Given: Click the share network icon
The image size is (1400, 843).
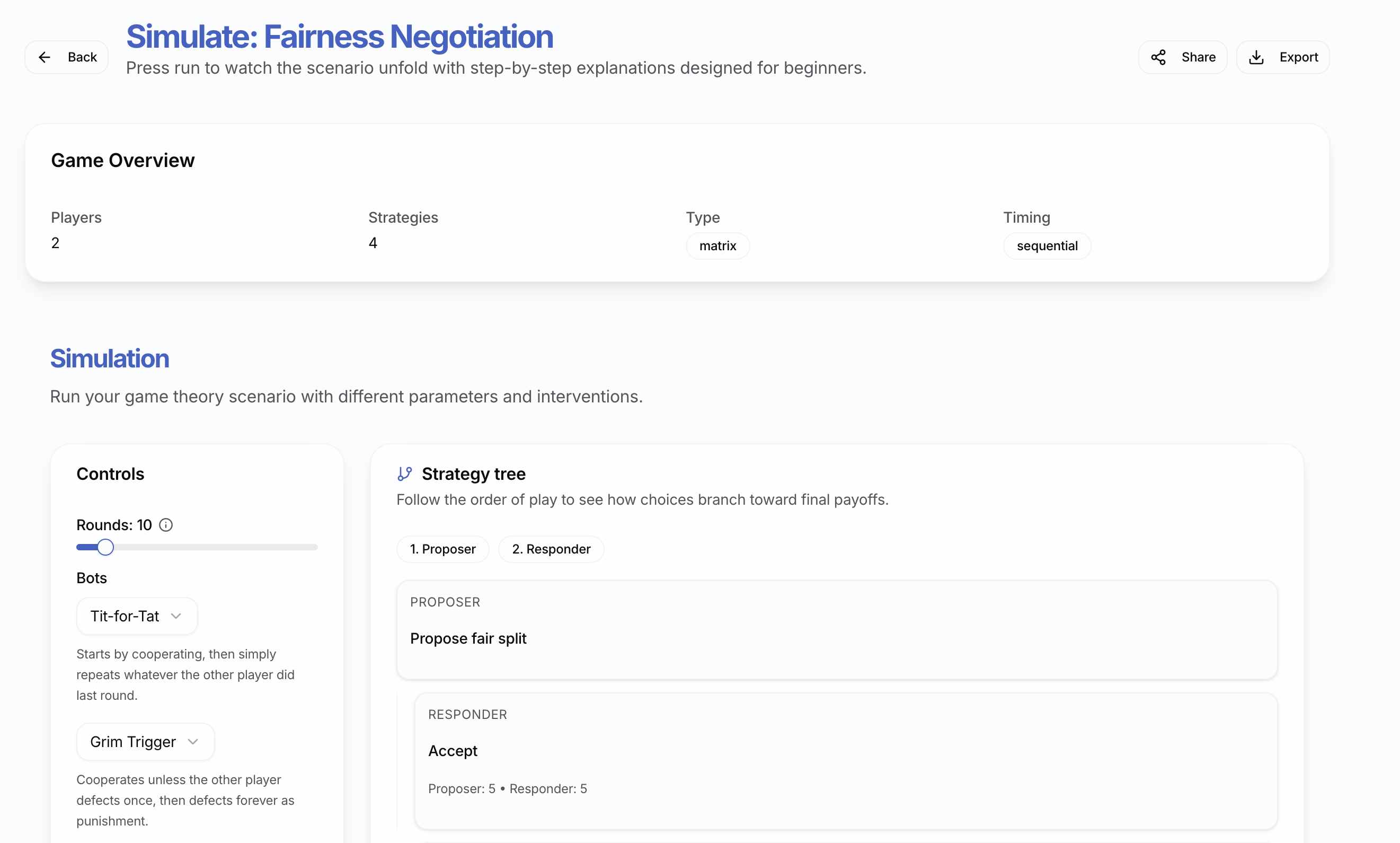Looking at the screenshot, I should point(1158,57).
